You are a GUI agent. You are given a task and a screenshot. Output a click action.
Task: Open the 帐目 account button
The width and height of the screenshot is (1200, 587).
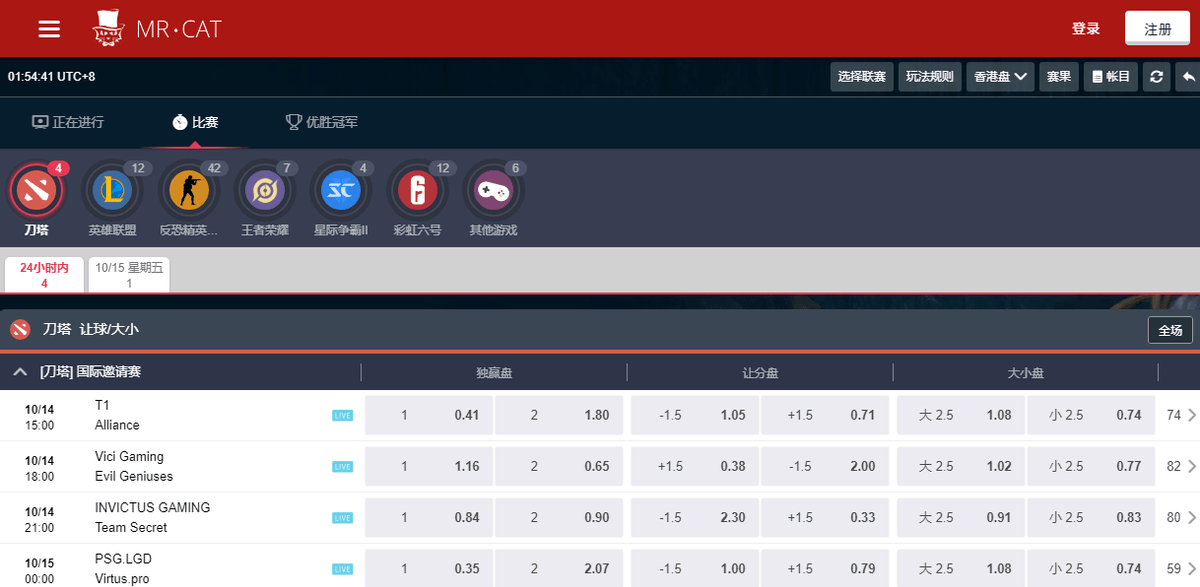coord(1111,77)
